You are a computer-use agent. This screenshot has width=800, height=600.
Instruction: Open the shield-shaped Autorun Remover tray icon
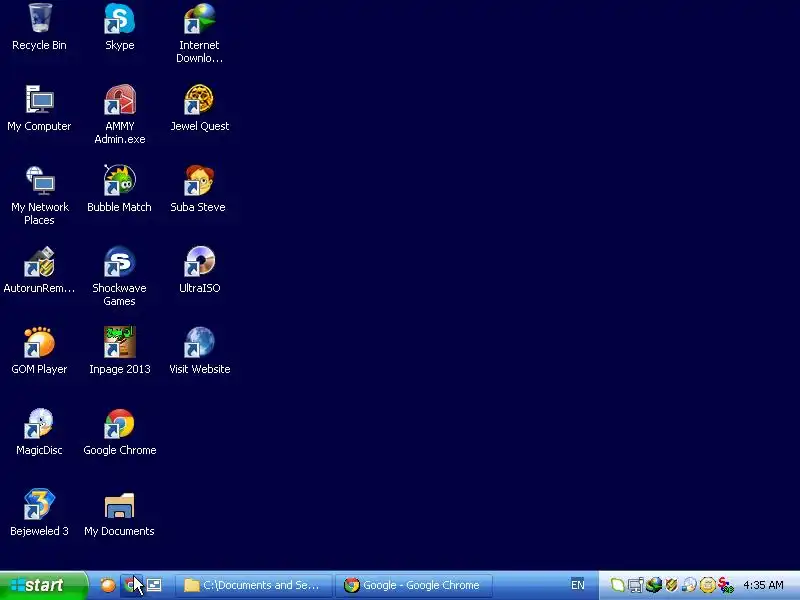point(671,585)
